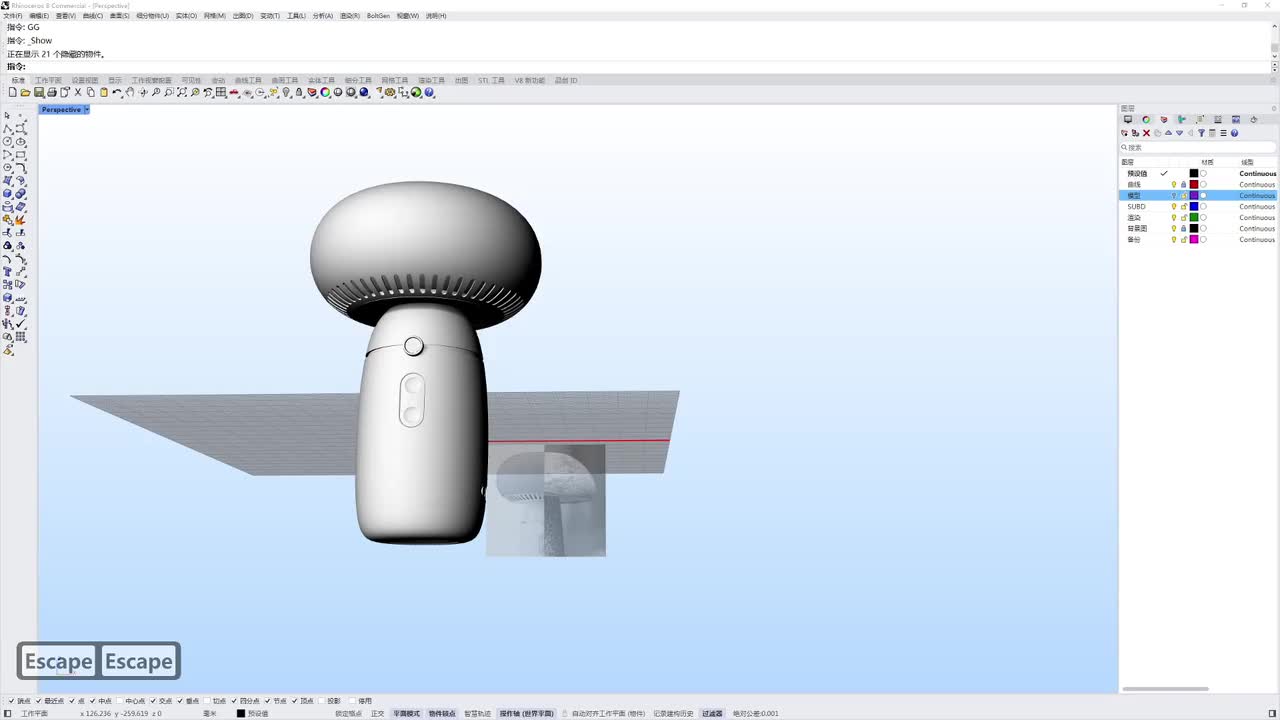Open the 文件(F) menu
Screen dimensions: 1280x720
13,16
